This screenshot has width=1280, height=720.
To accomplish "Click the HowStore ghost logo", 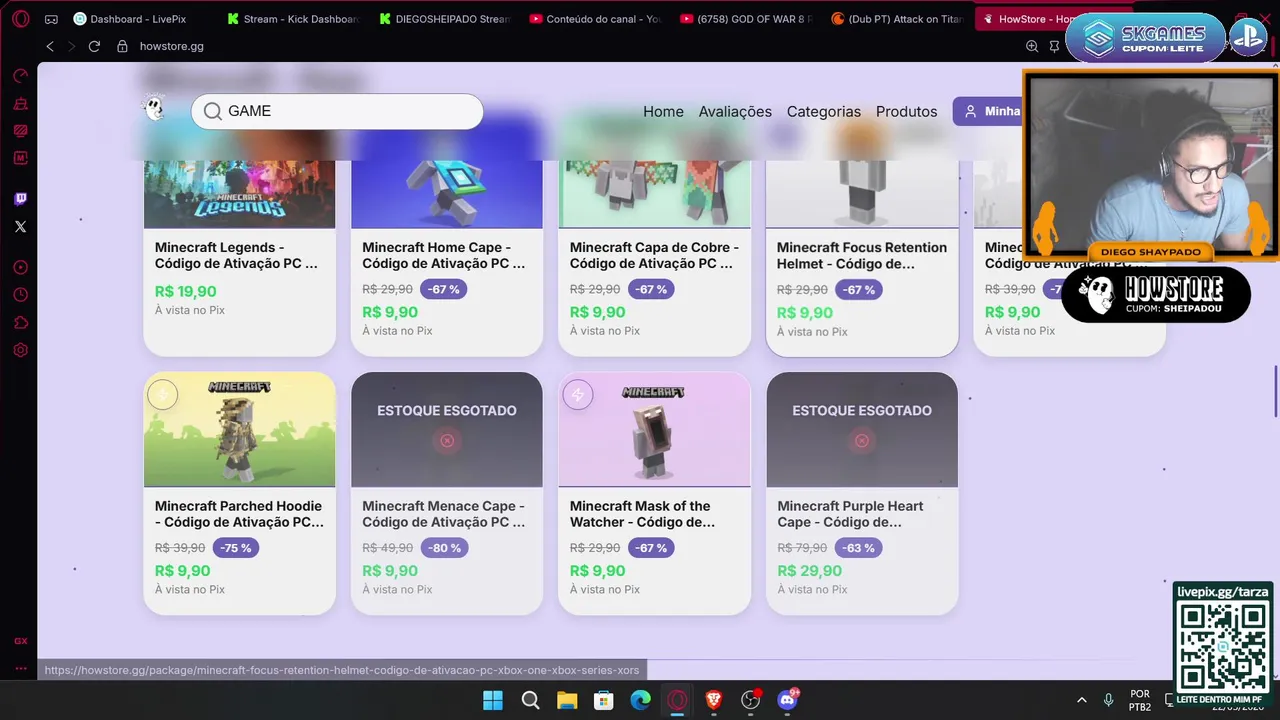I will click(154, 109).
